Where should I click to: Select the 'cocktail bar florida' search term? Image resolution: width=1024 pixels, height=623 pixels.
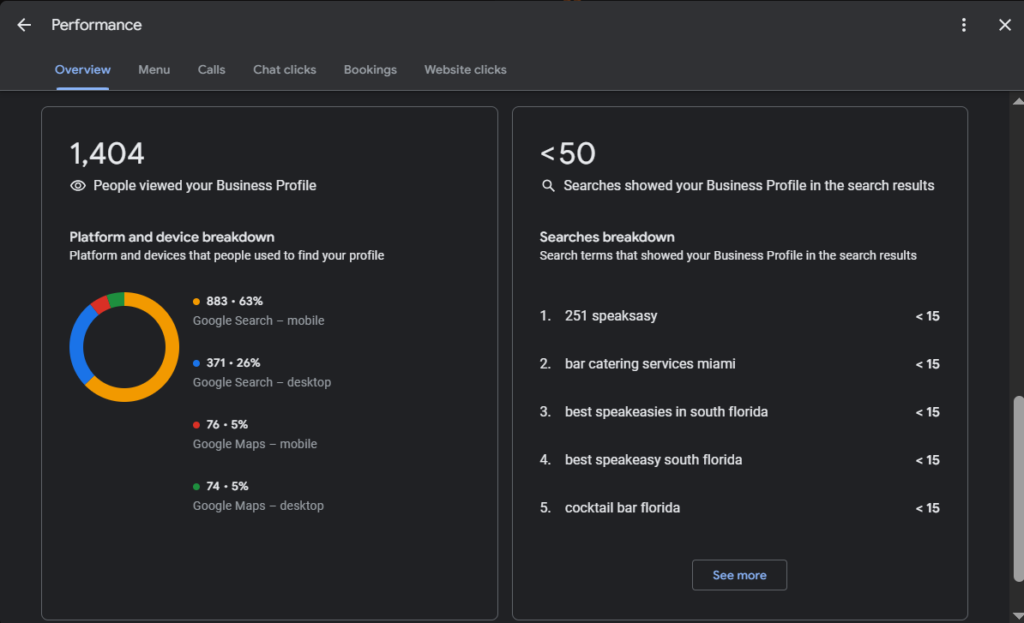click(x=622, y=508)
